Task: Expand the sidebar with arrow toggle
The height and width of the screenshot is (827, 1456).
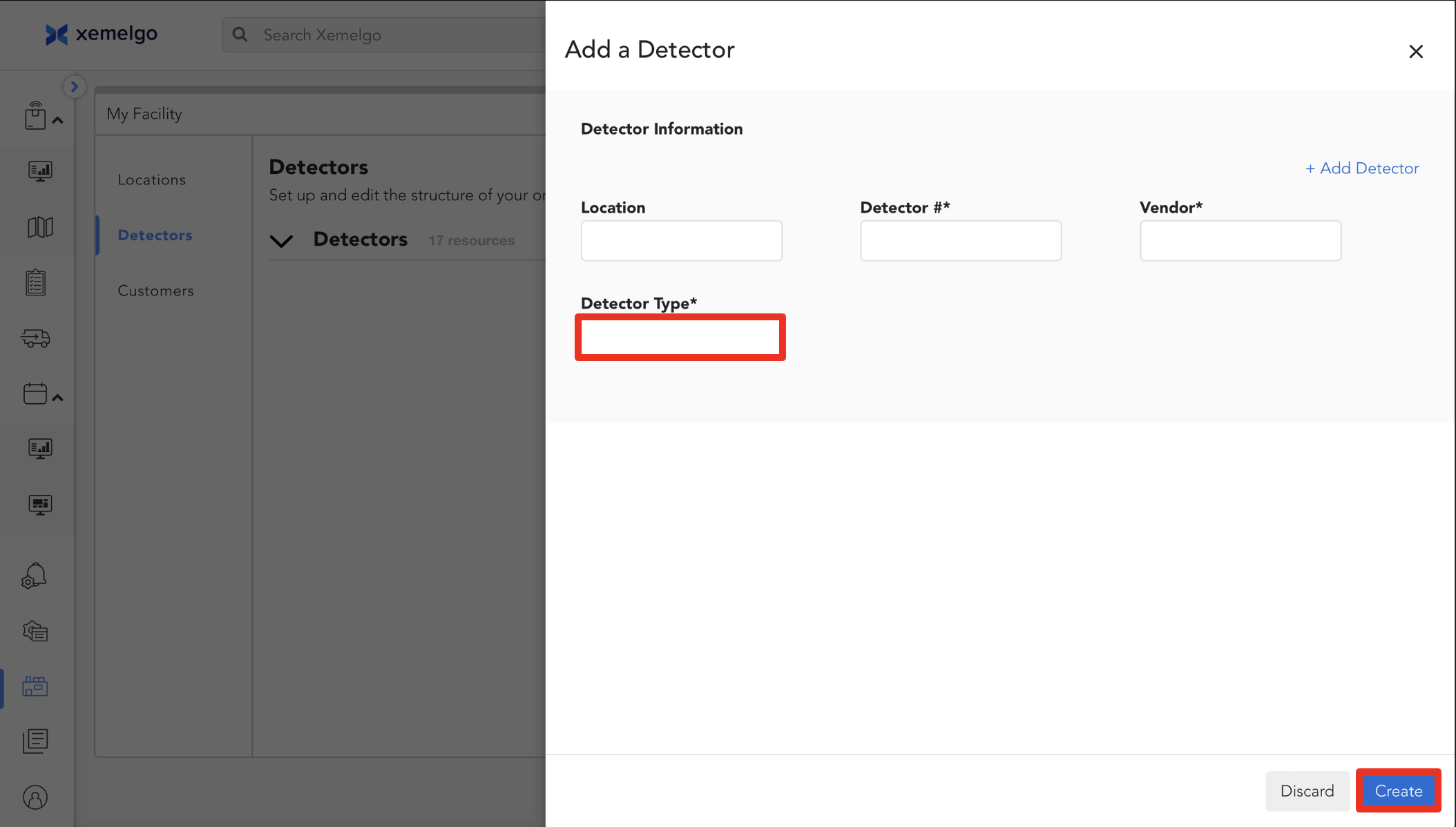Action: tap(74, 87)
